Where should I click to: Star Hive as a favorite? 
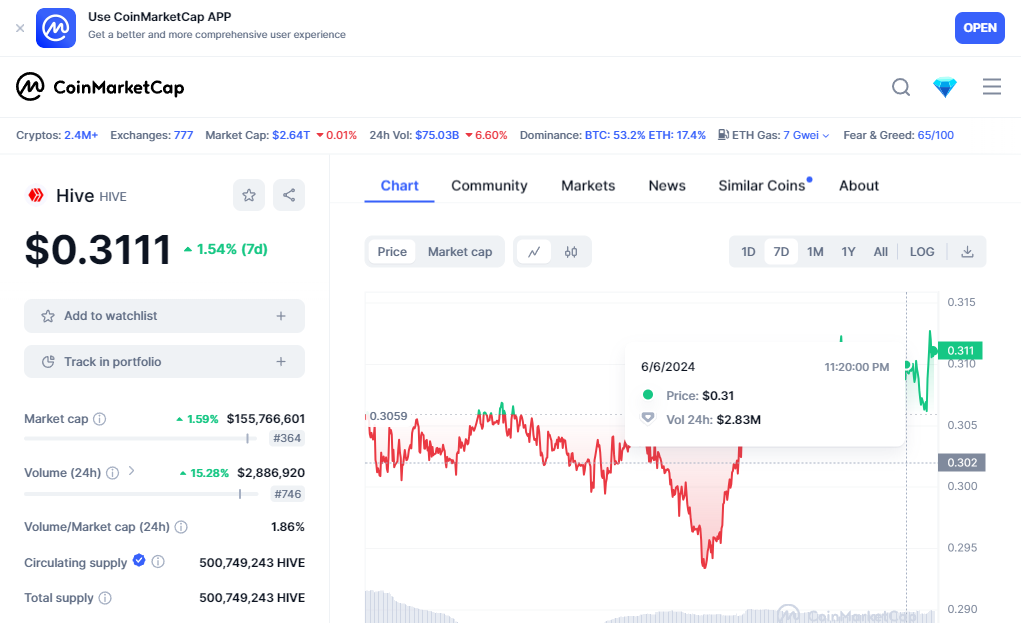pos(249,195)
